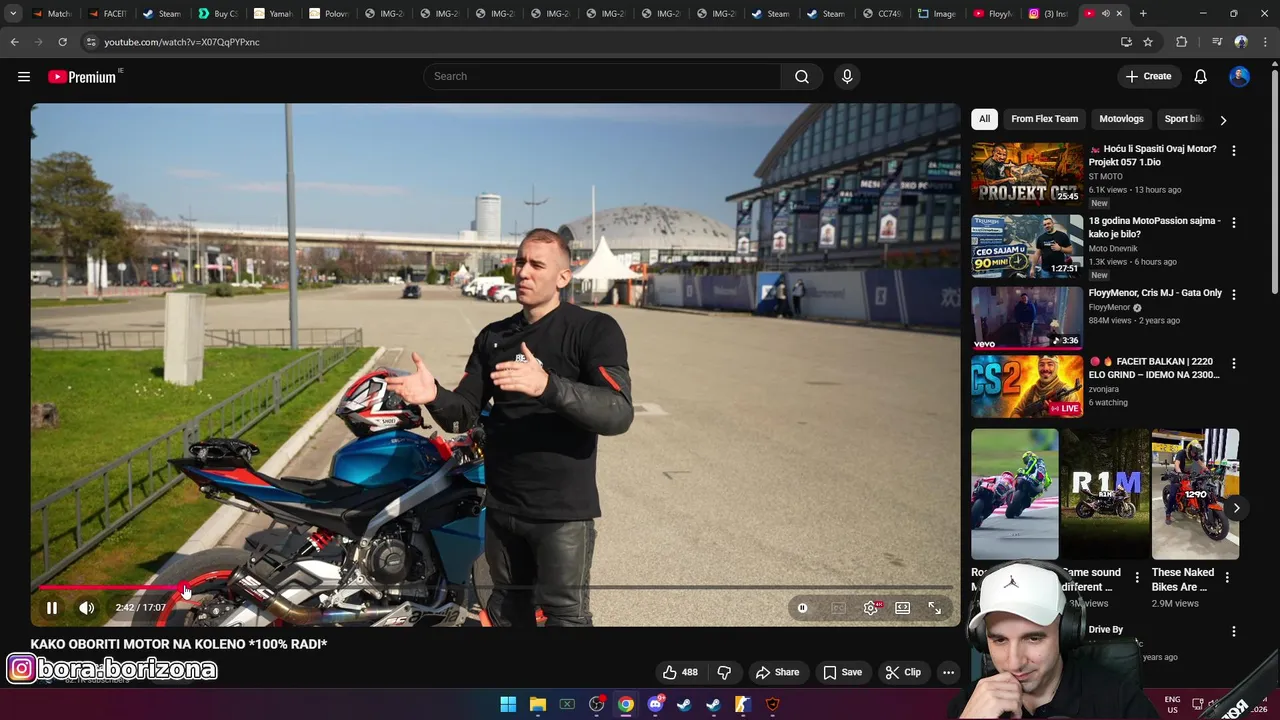This screenshot has height=720, width=1280.
Task: Pause the playing video
Action: tap(52, 608)
